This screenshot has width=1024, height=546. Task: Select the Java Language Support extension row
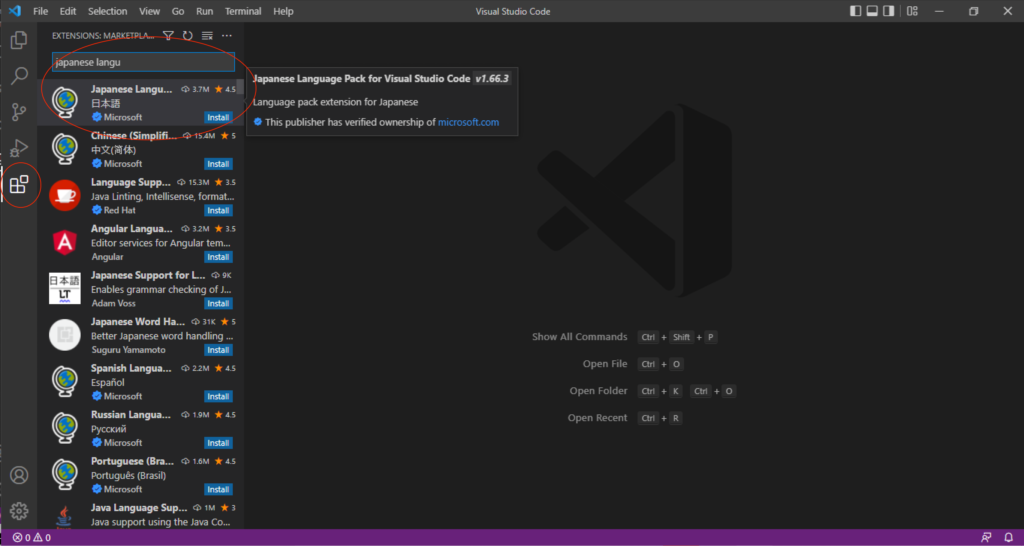140,515
